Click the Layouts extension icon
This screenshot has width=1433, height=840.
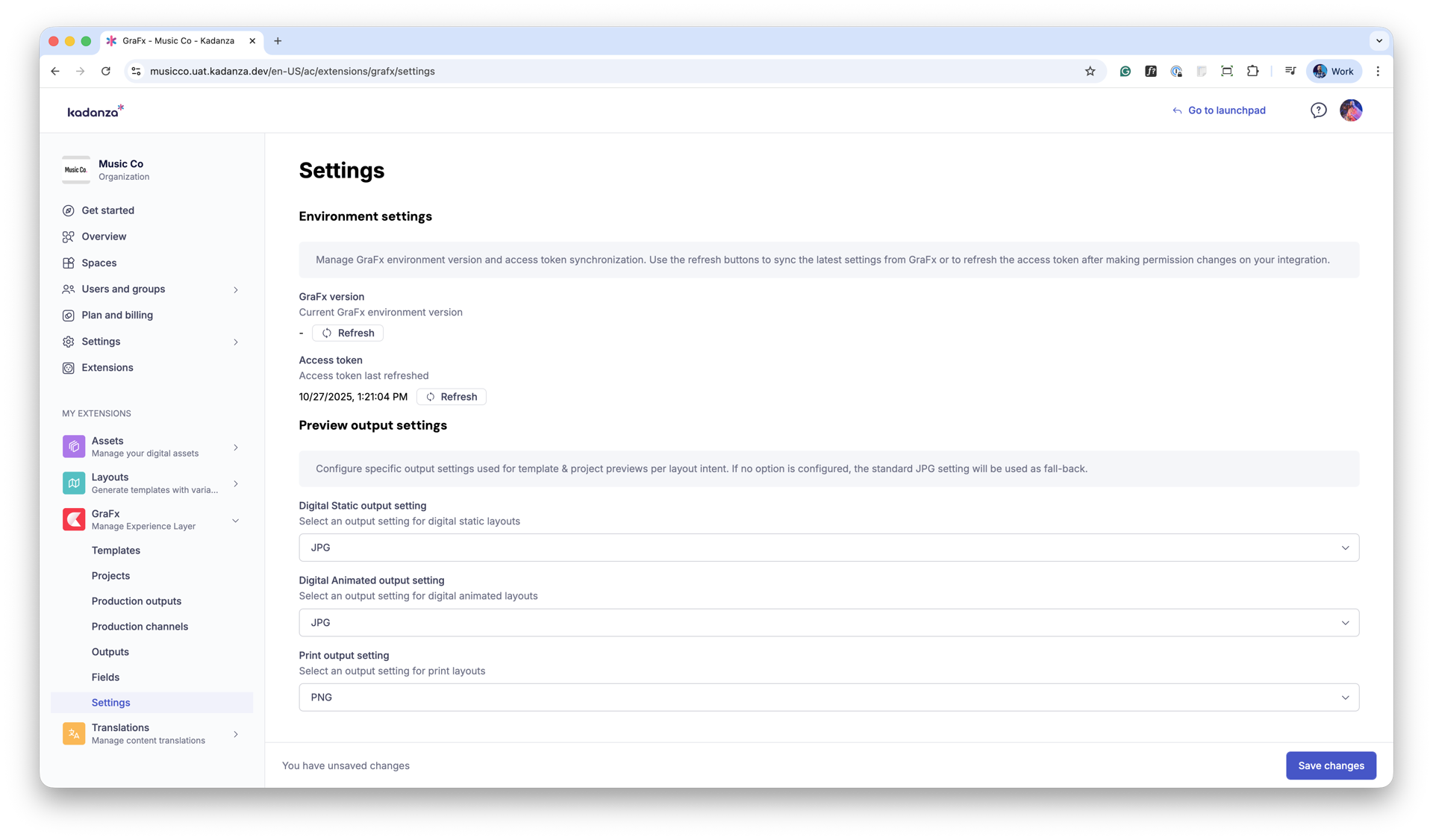pos(73,483)
